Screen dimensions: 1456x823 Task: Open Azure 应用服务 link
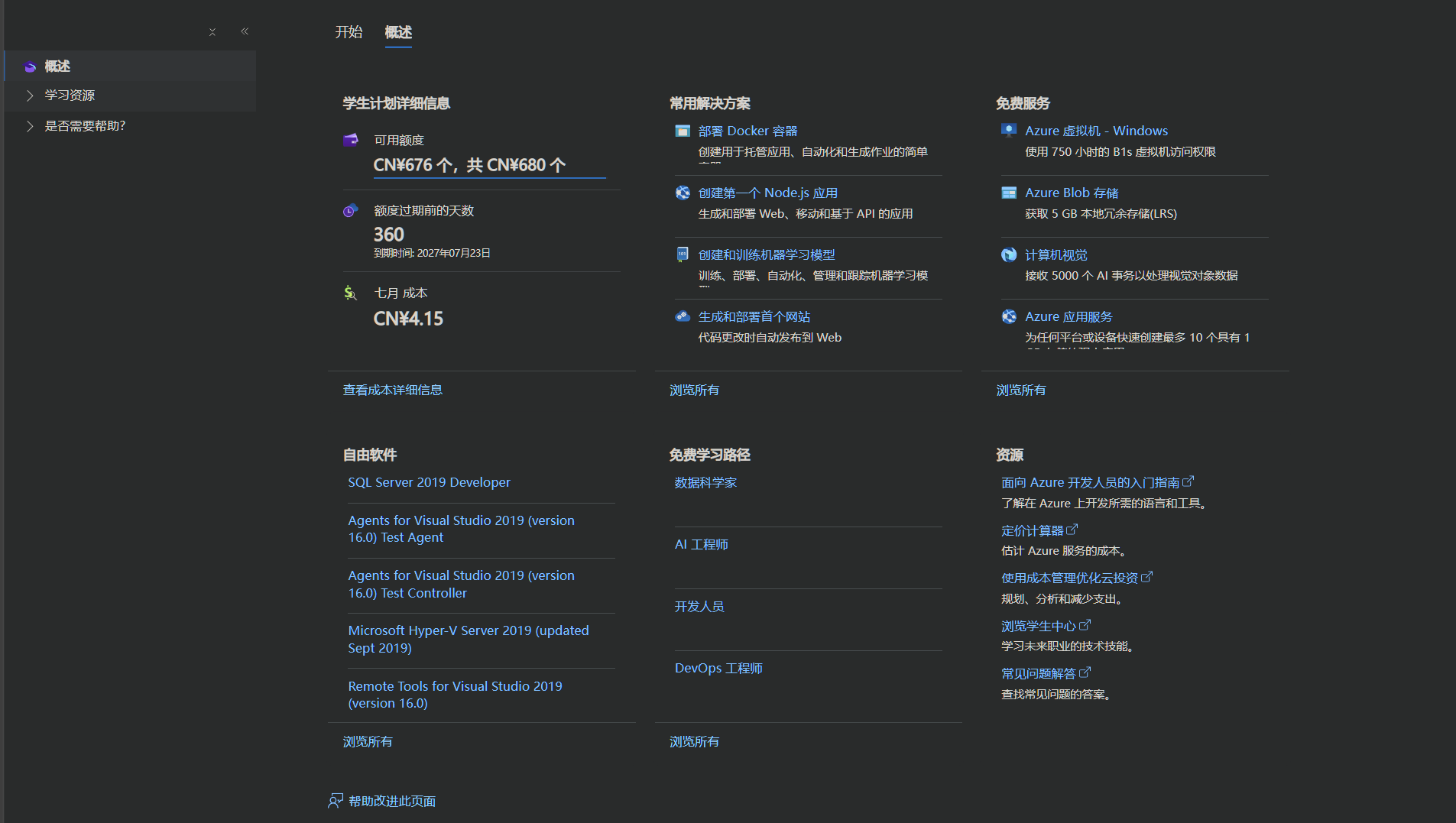(x=1068, y=316)
